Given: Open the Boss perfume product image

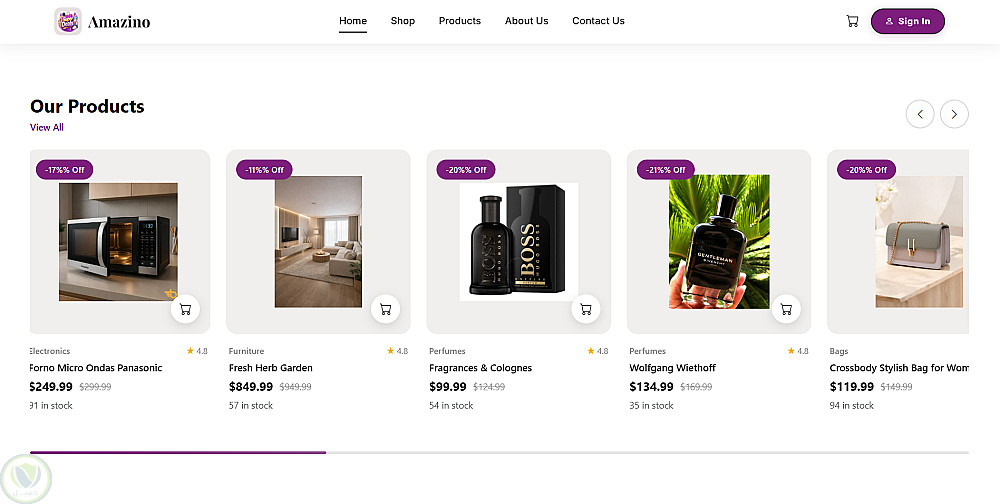Looking at the screenshot, I should 518,242.
